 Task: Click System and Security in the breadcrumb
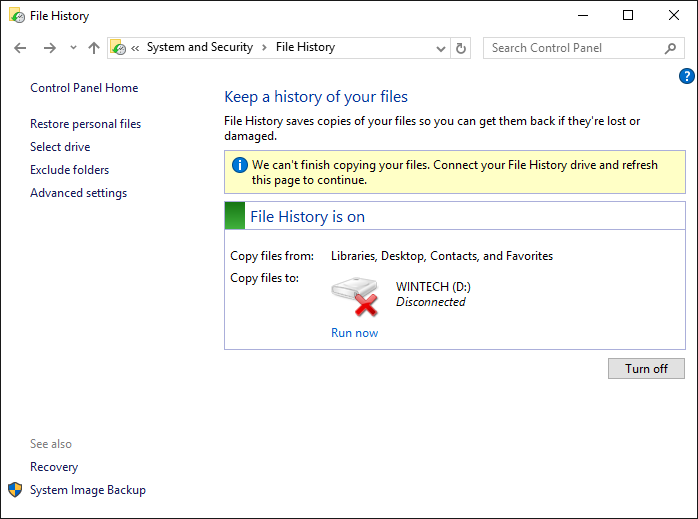[200, 47]
